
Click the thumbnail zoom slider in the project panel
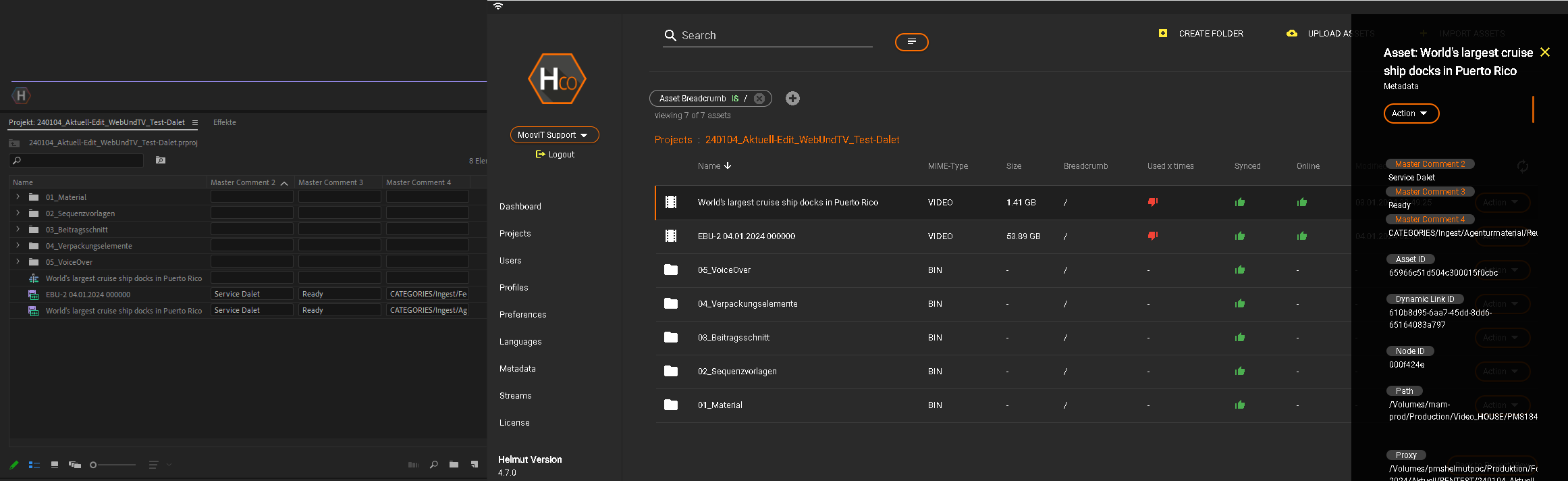(x=113, y=465)
